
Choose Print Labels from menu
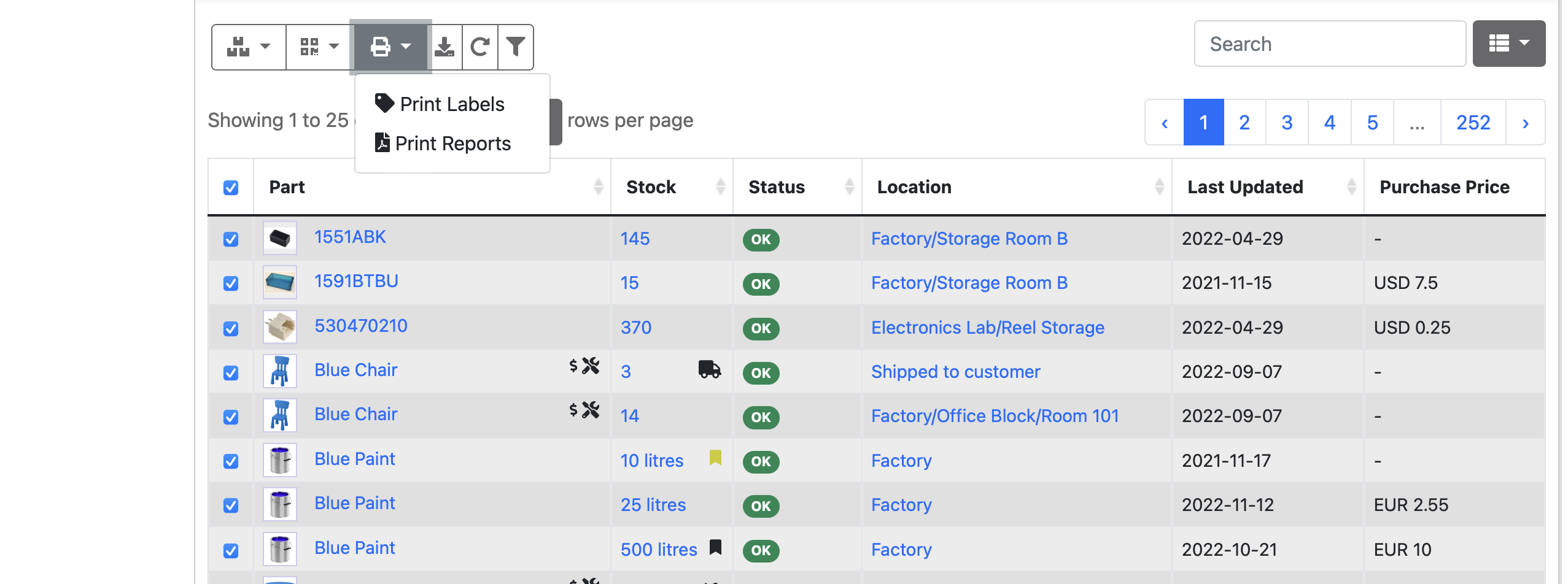[451, 104]
